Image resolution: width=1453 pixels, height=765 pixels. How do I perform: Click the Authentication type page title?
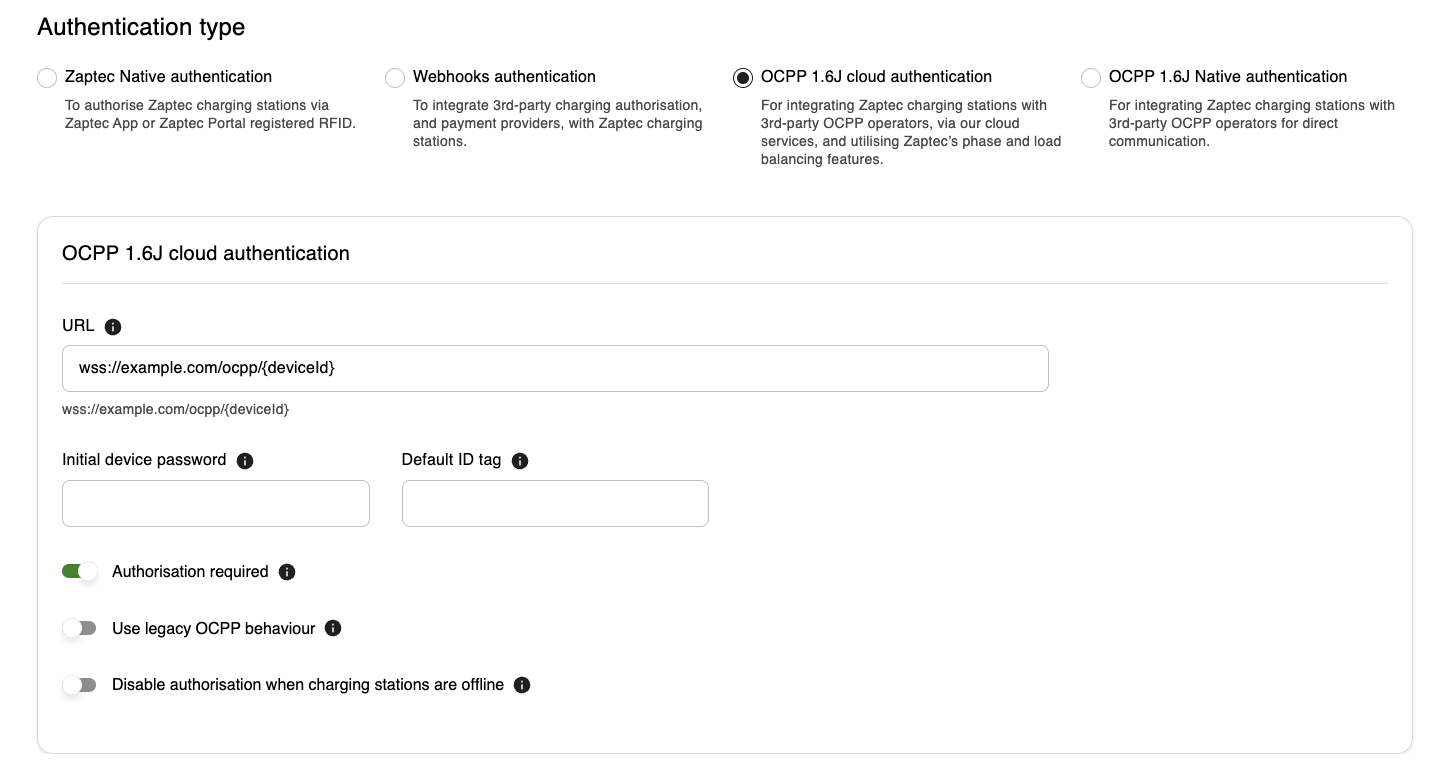point(140,27)
